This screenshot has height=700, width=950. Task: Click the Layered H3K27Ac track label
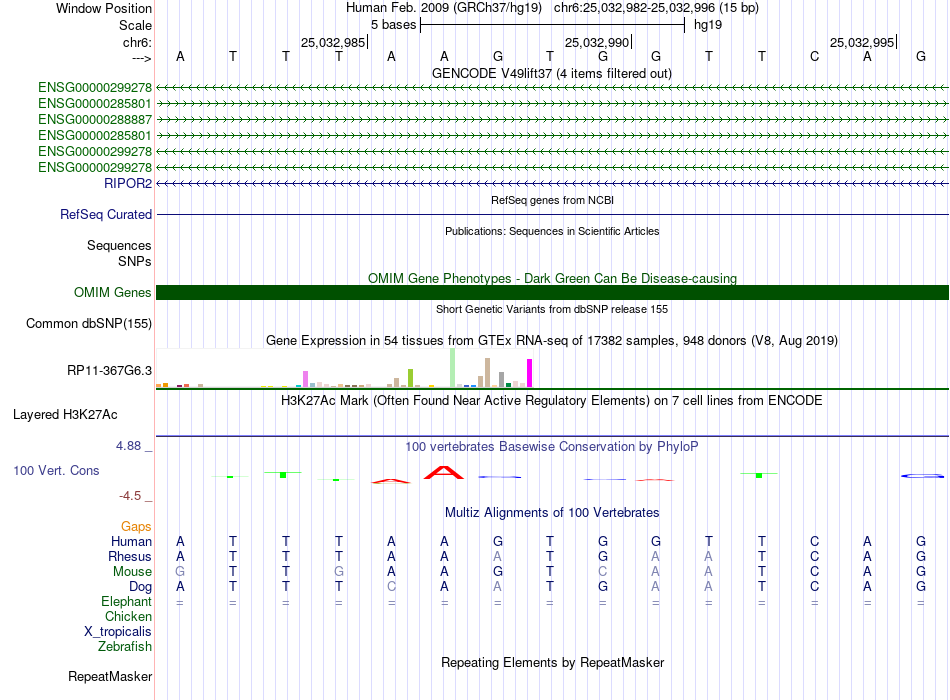pyautogui.click(x=65, y=415)
